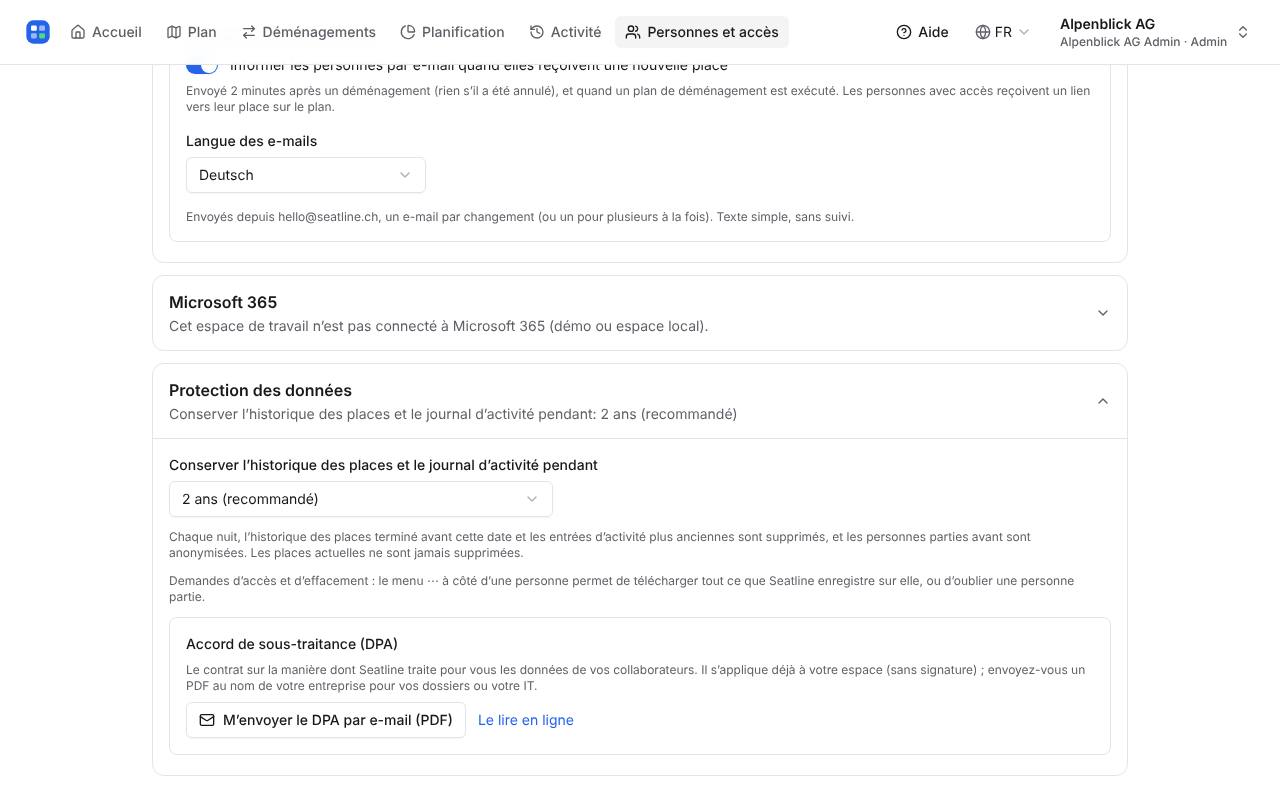Click the Déménagements arrows icon

tap(249, 32)
